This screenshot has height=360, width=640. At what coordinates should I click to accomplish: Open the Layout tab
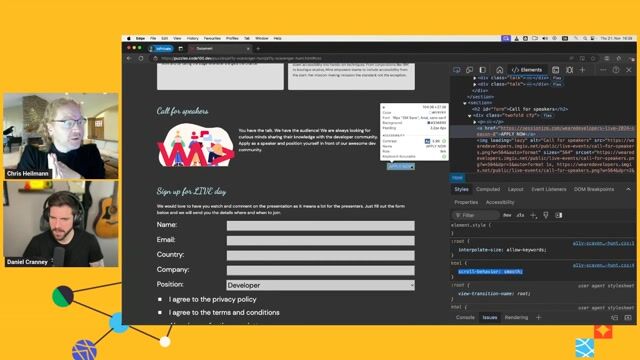tap(516, 189)
